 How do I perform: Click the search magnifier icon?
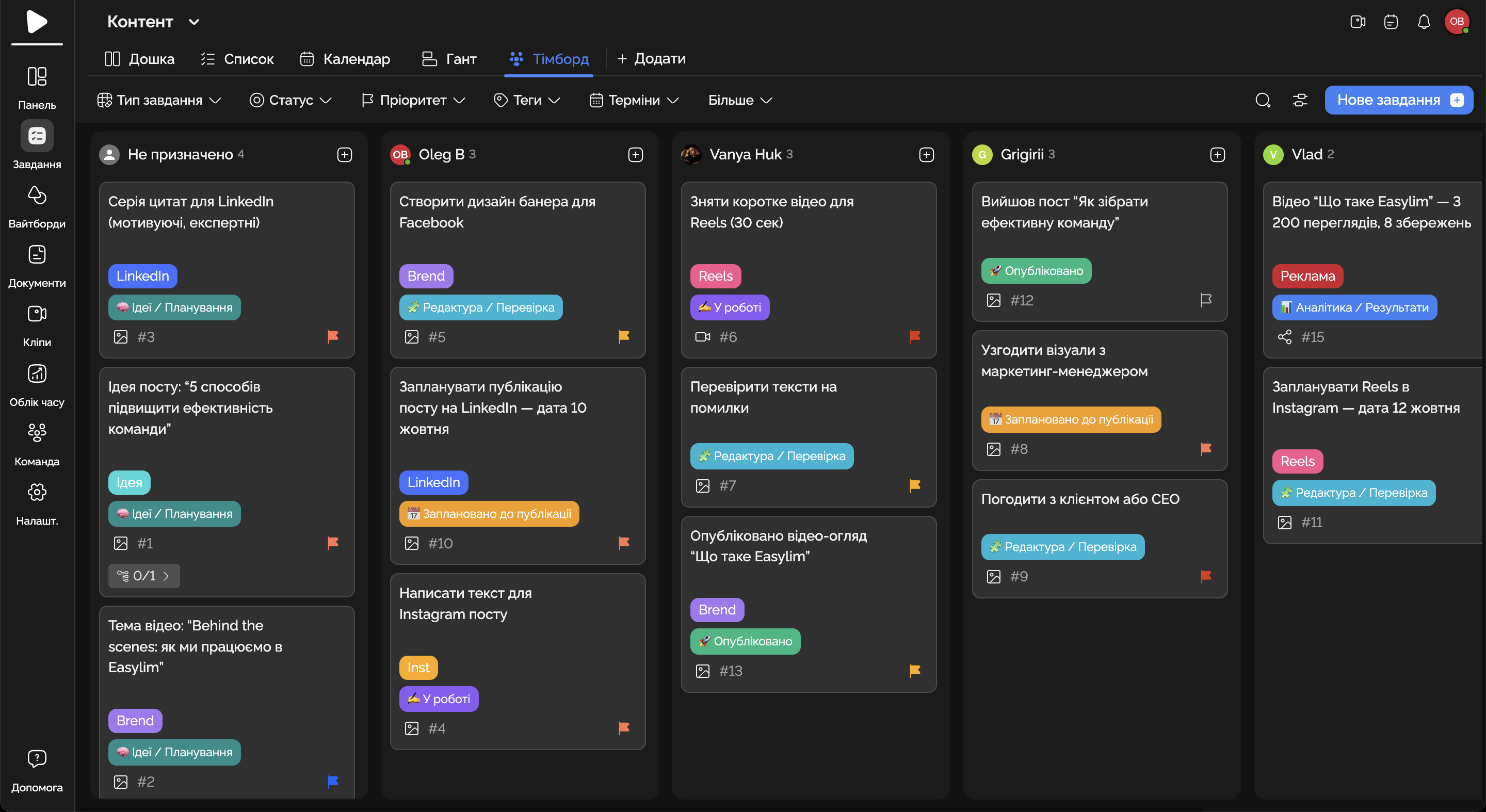coord(1263,101)
